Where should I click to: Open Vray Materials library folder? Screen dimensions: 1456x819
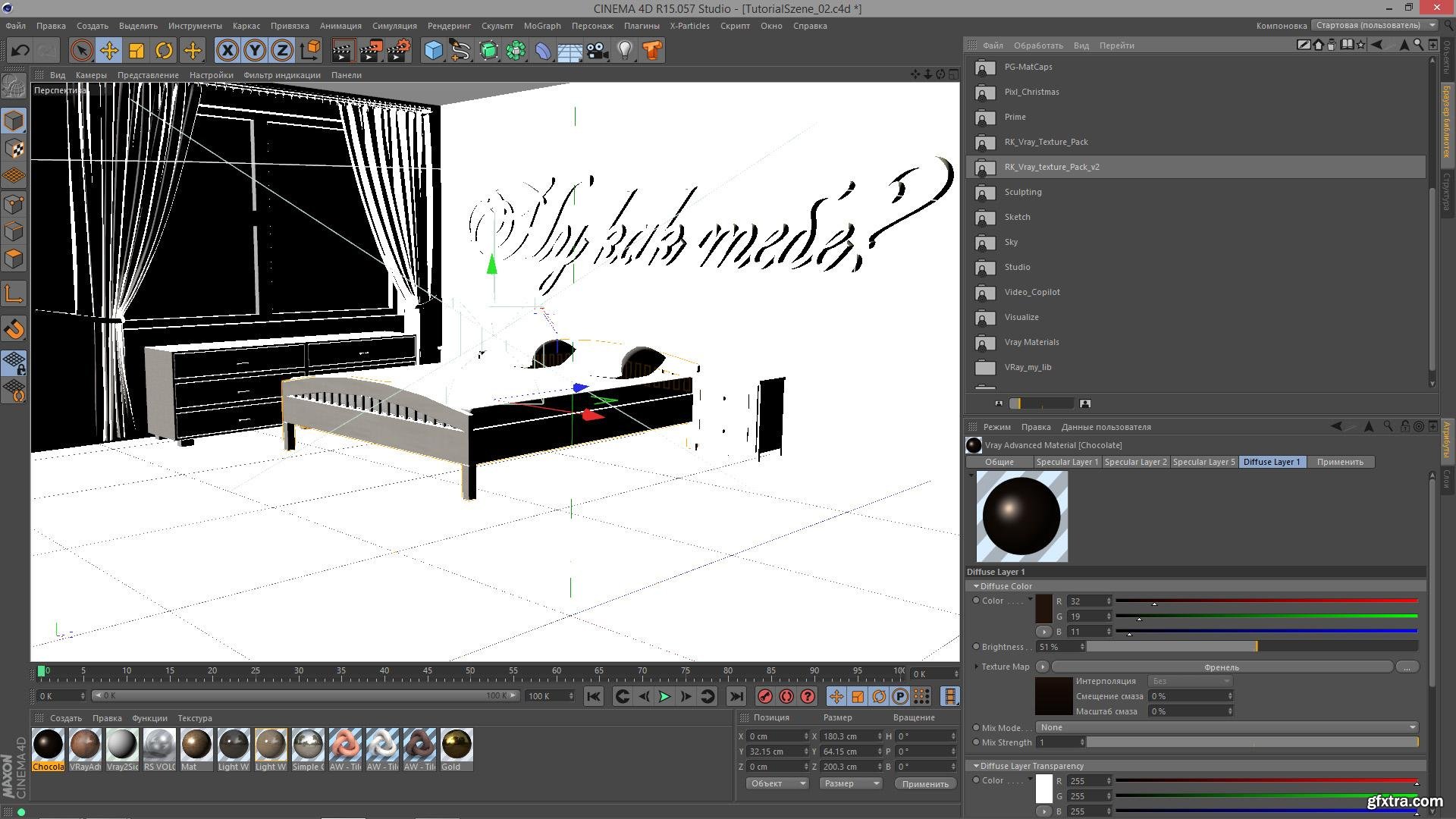click(1195, 342)
